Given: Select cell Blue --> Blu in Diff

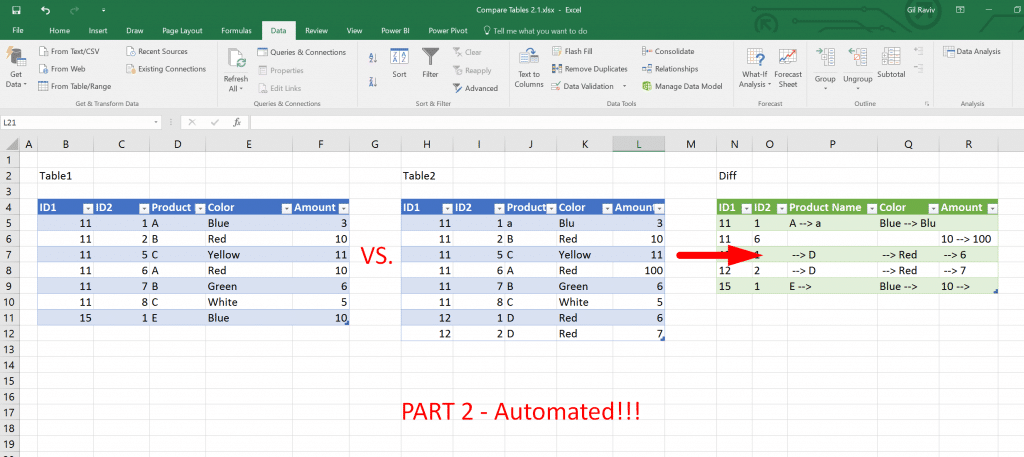Looking at the screenshot, I should (908, 223).
